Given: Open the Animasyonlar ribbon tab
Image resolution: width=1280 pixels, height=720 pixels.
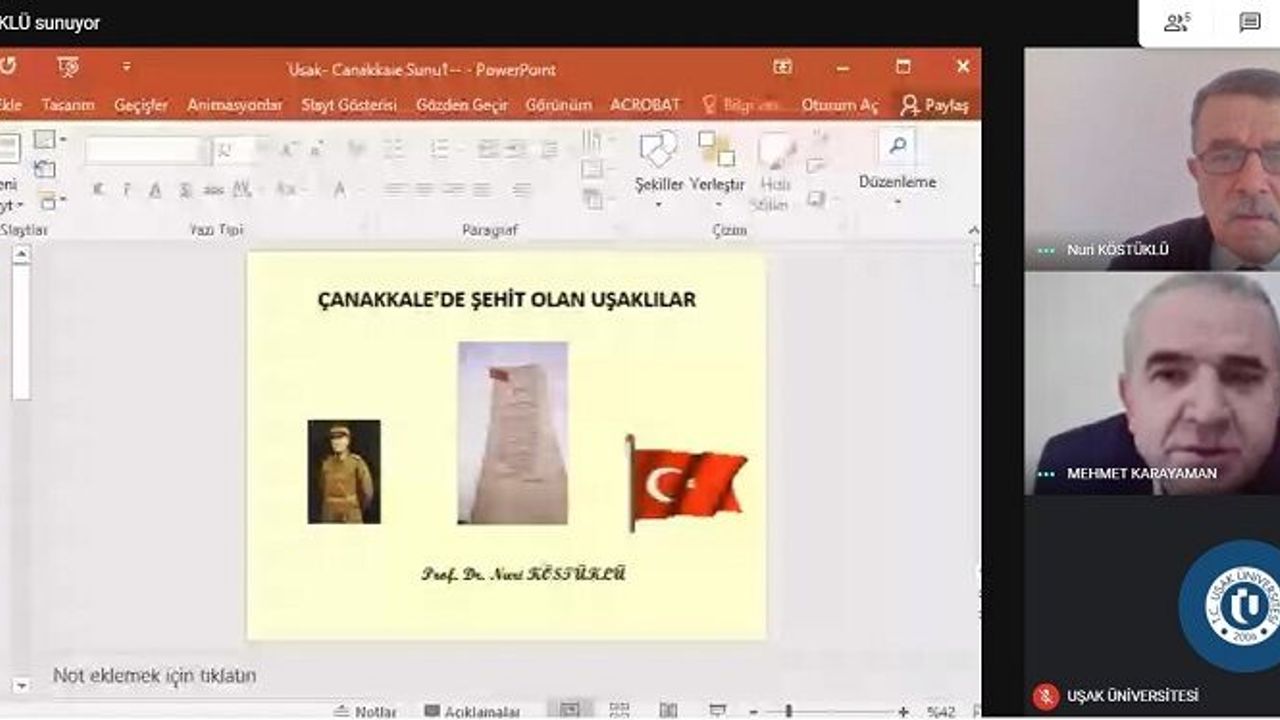Looking at the screenshot, I should (234, 105).
